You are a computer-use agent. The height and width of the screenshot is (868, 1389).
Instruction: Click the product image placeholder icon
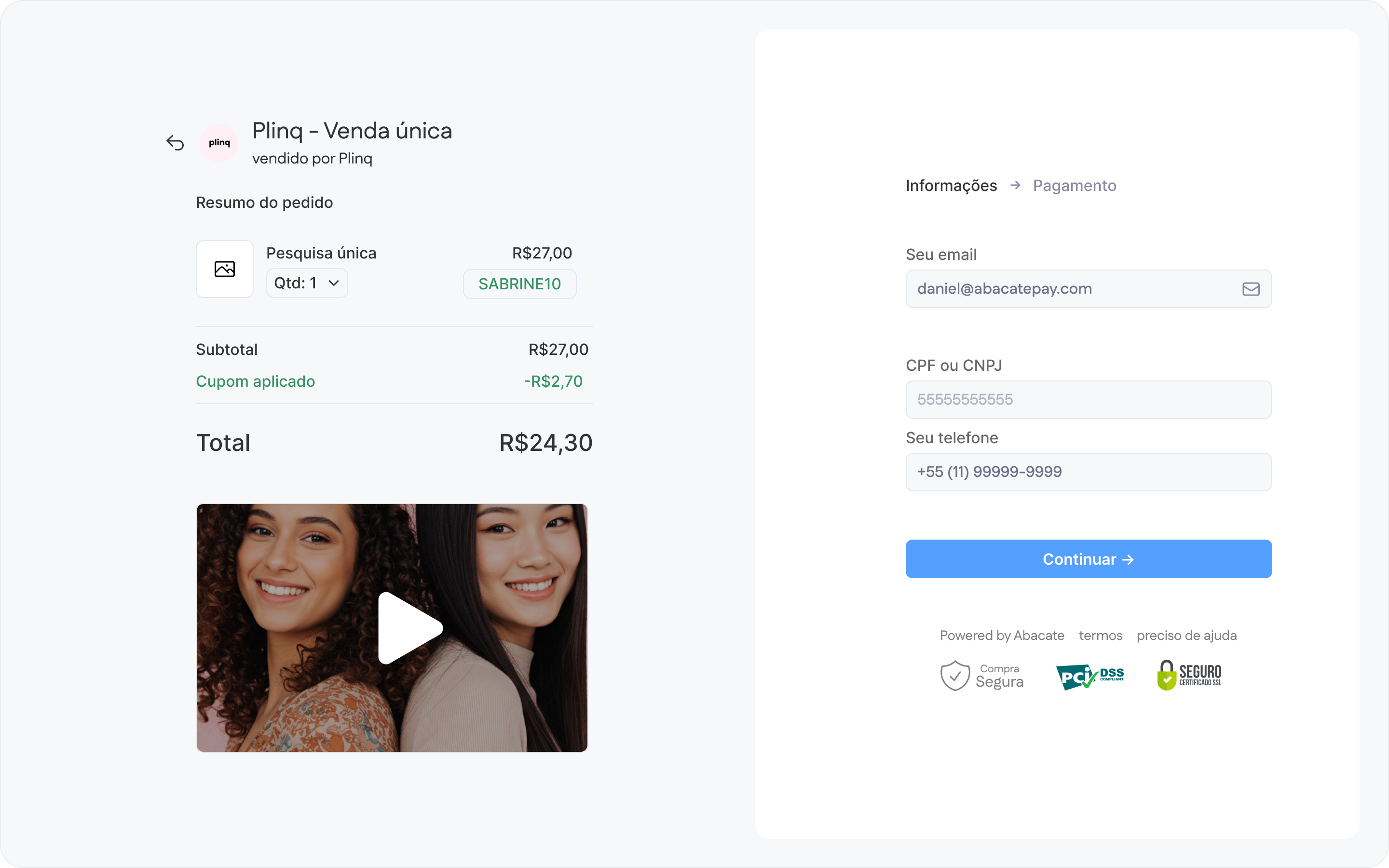click(x=224, y=269)
